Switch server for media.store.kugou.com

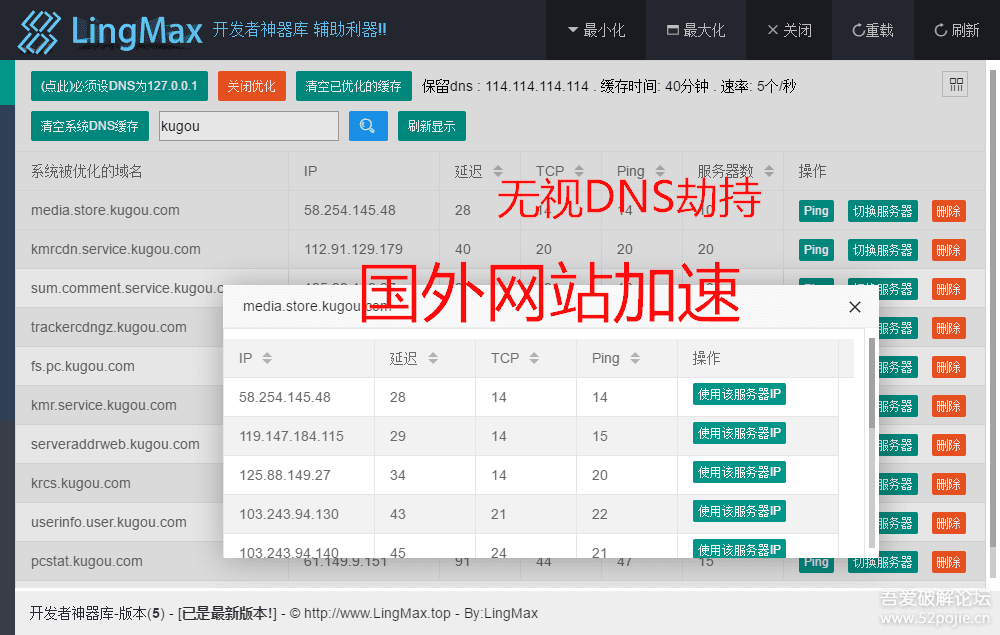coord(883,211)
